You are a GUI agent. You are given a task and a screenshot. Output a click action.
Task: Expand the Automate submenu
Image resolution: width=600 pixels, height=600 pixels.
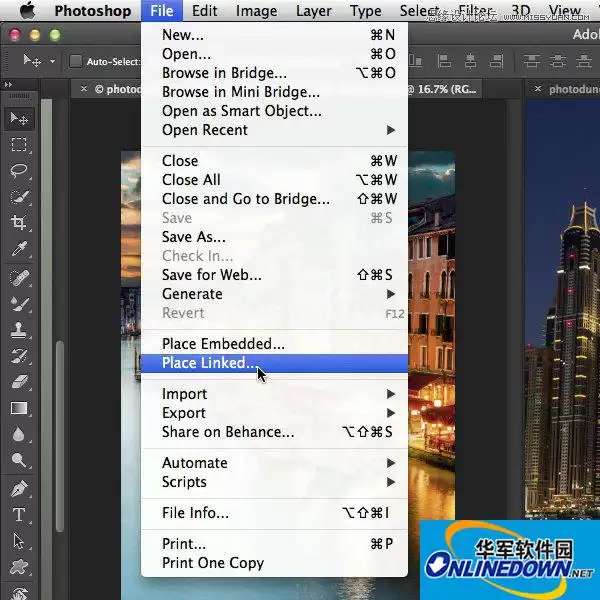(x=274, y=463)
